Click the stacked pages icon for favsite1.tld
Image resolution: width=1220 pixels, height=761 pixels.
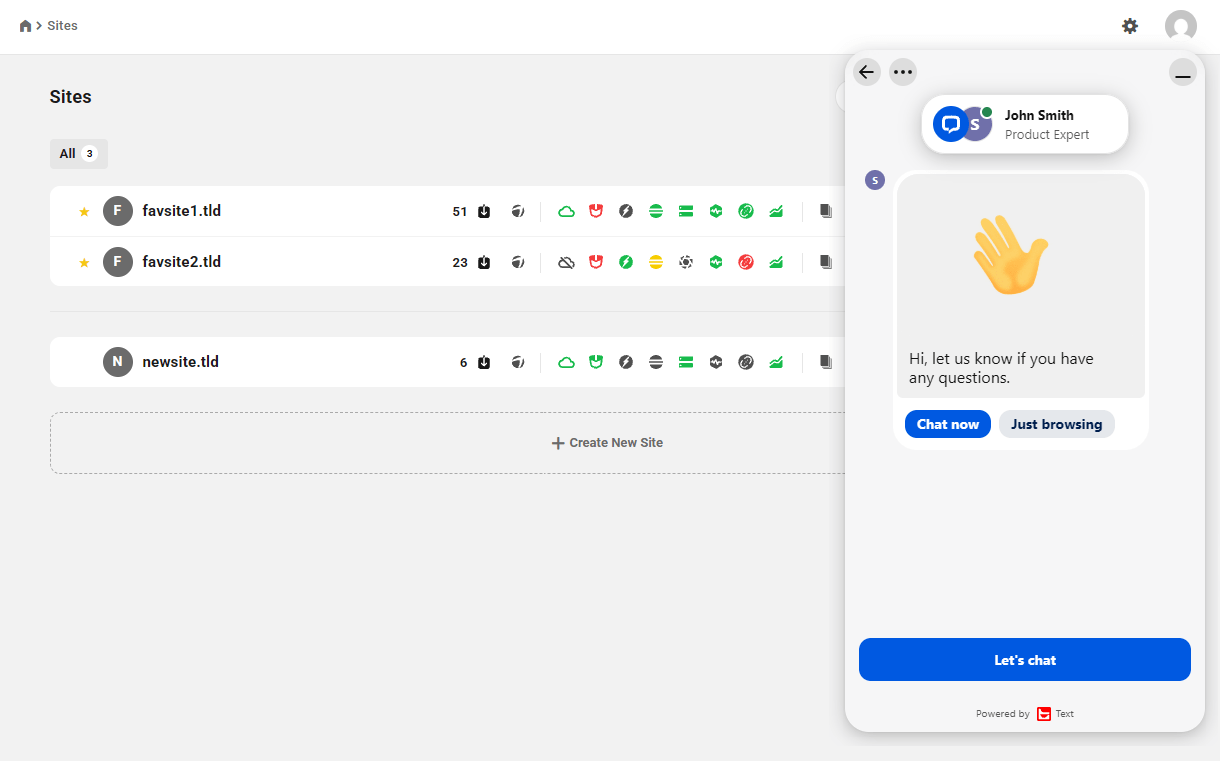tap(826, 211)
